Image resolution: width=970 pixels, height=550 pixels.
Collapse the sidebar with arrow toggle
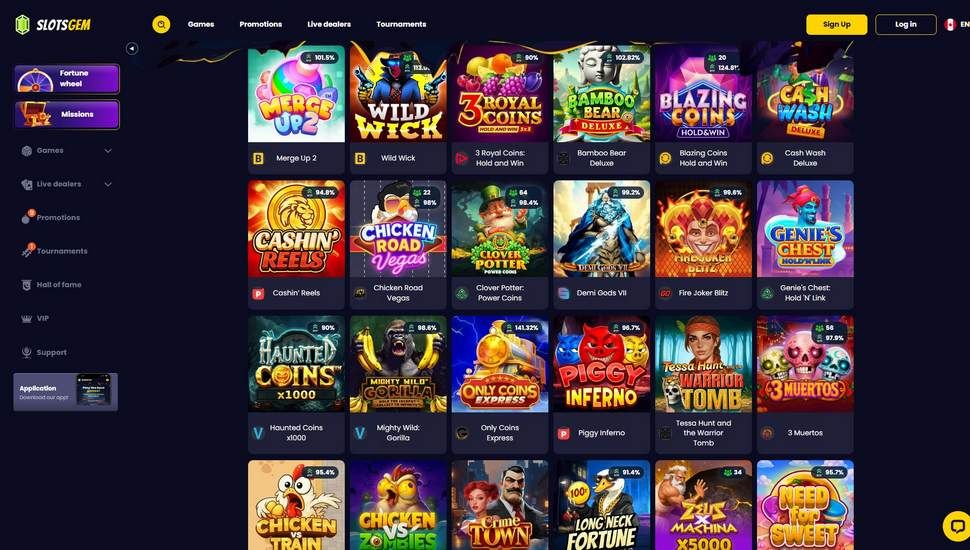pyautogui.click(x=132, y=48)
